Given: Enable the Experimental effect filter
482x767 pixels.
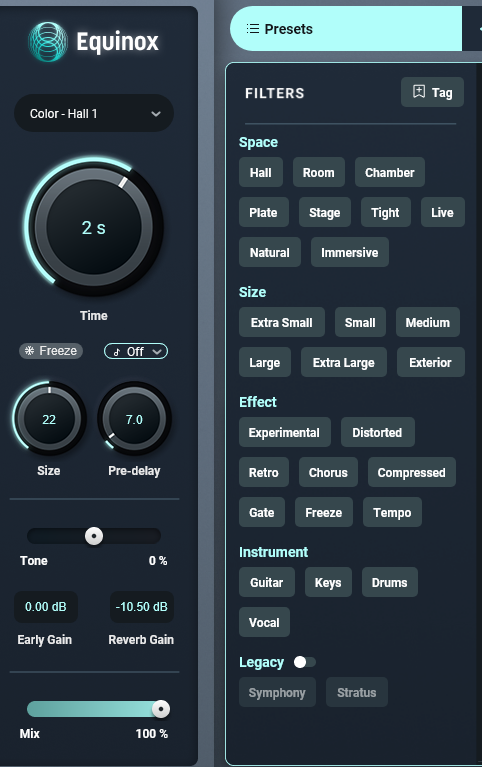Looking at the screenshot, I should (284, 432).
